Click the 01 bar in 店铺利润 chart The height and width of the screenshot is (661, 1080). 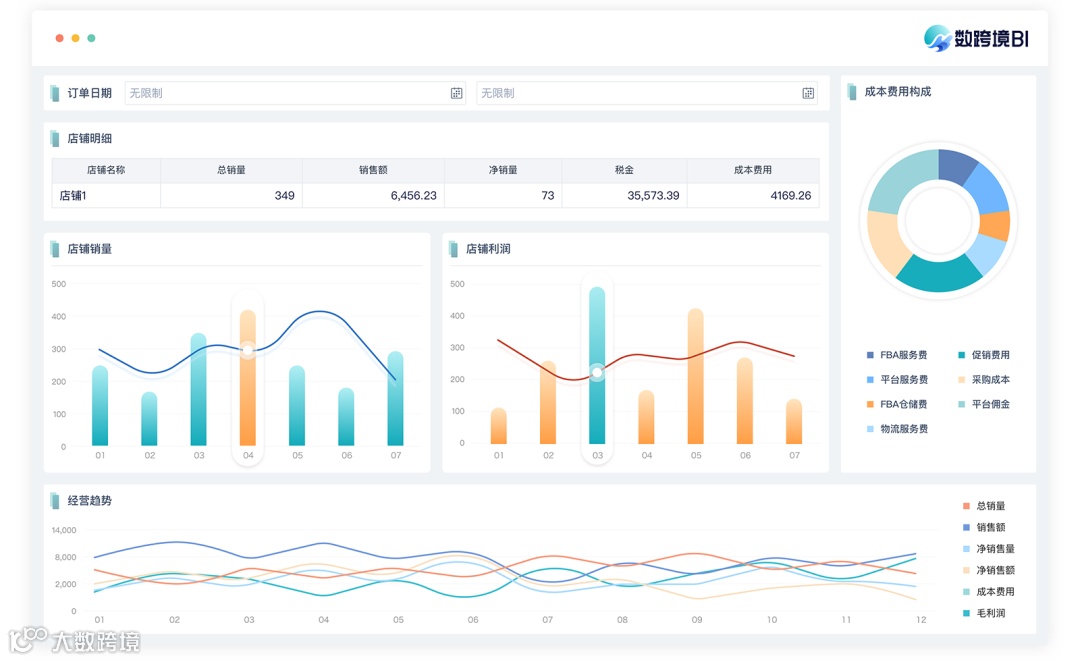pyautogui.click(x=499, y=426)
